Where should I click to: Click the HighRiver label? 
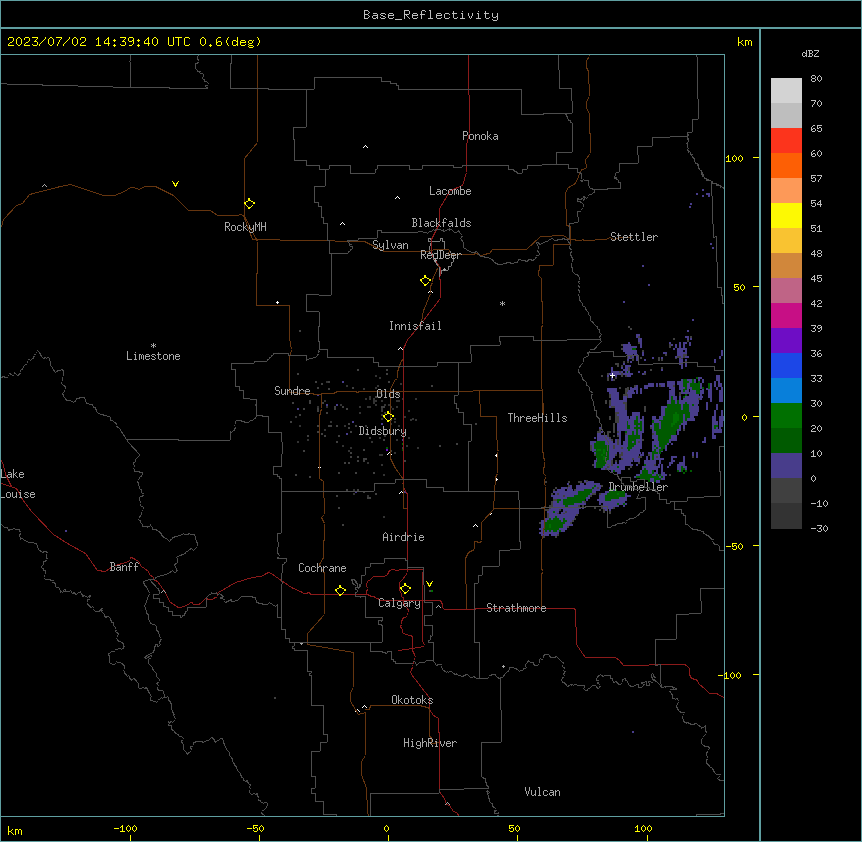430,743
